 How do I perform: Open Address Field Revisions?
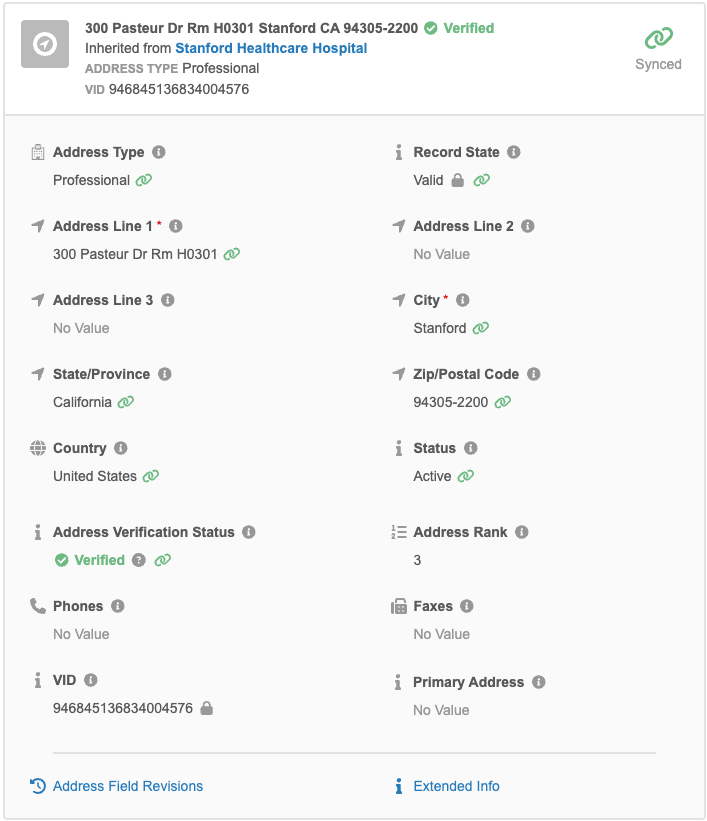pyautogui.click(x=128, y=786)
